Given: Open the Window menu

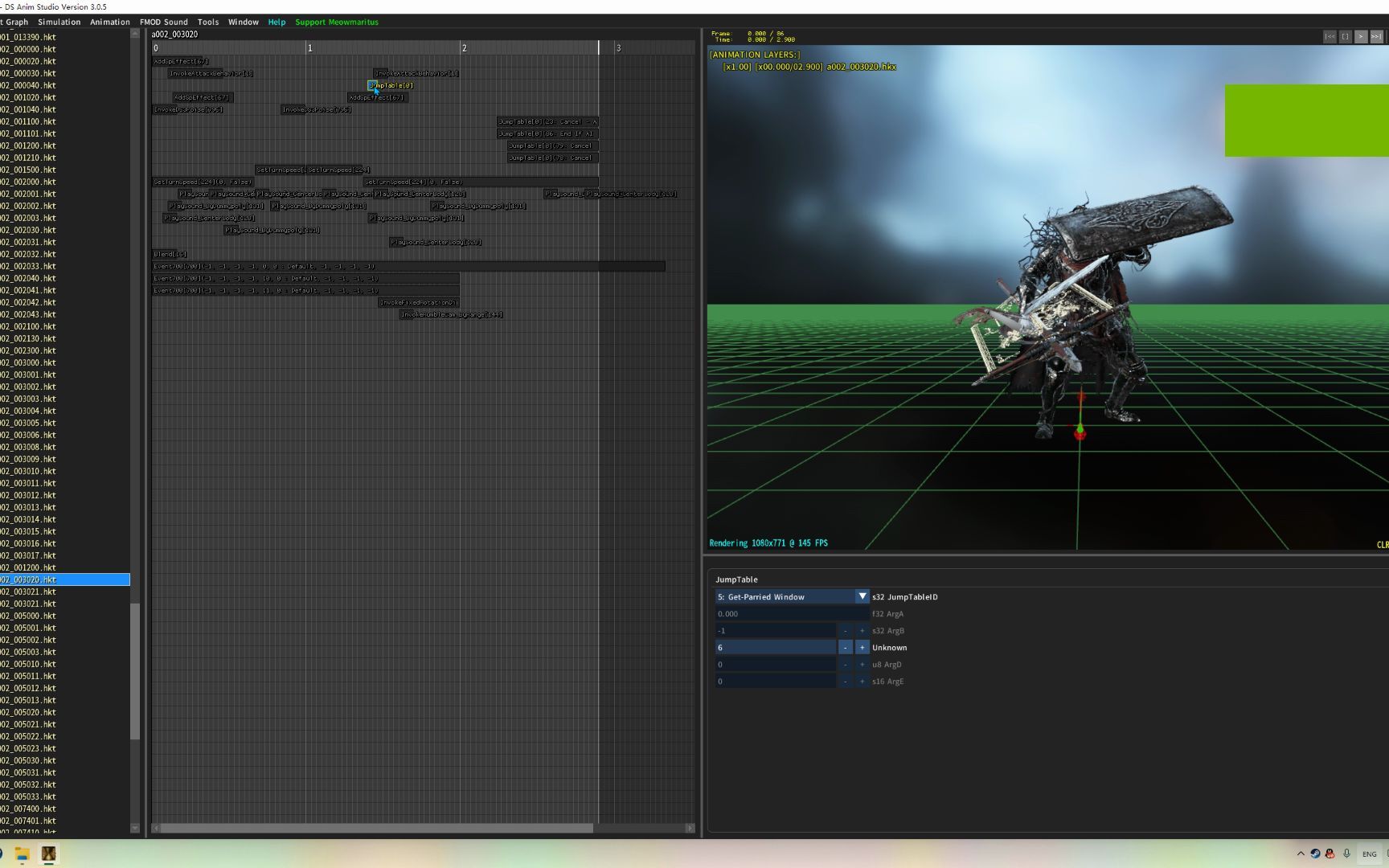Looking at the screenshot, I should [x=244, y=22].
